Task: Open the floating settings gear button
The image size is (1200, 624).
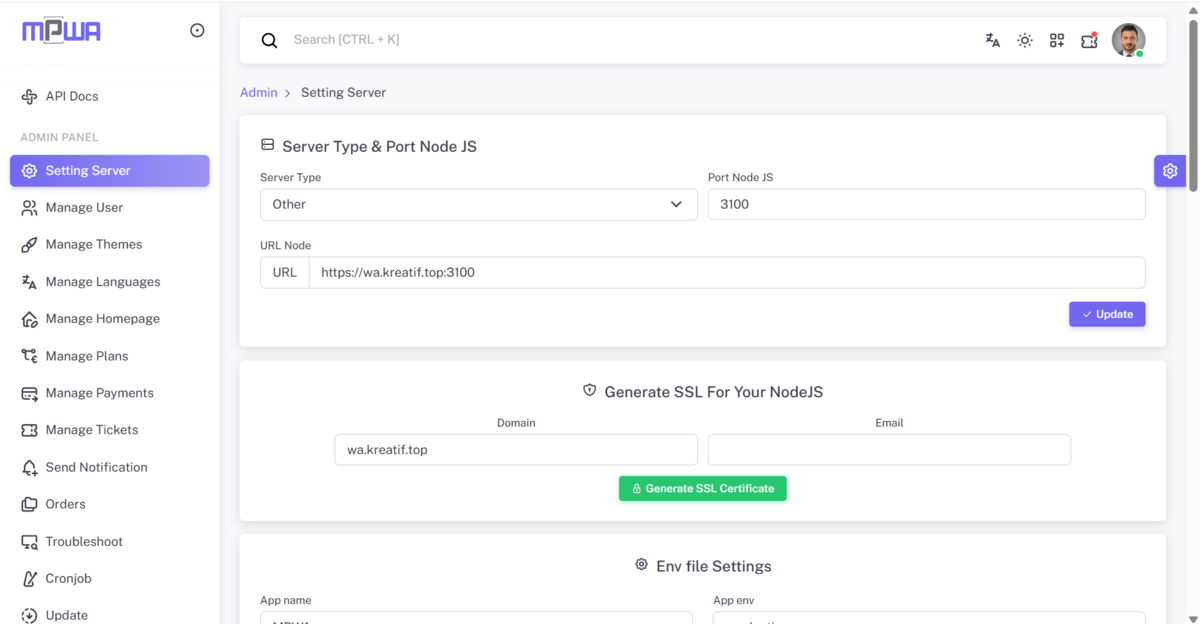Action: tap(1170, 171)
